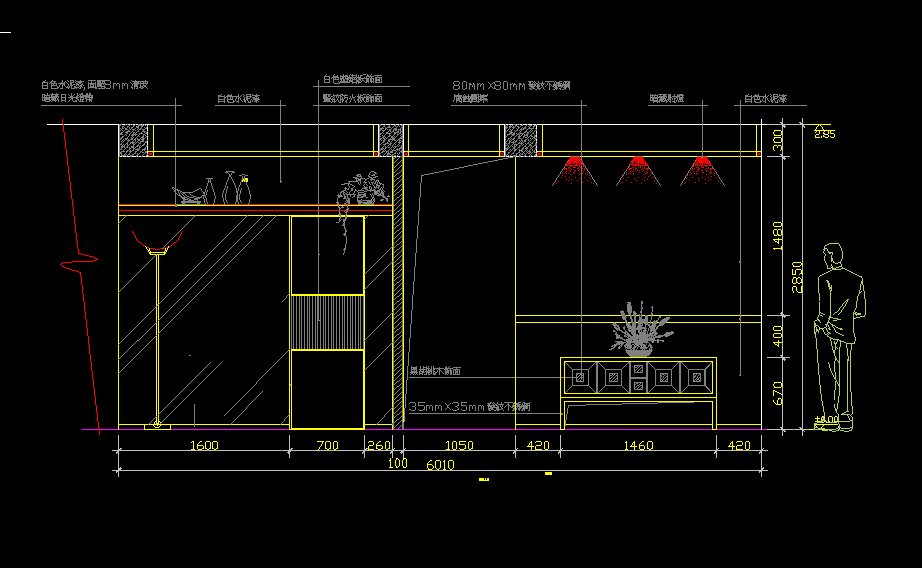Click the 2850 vertical dimension text
922x568 pixels.
point(797,278)
